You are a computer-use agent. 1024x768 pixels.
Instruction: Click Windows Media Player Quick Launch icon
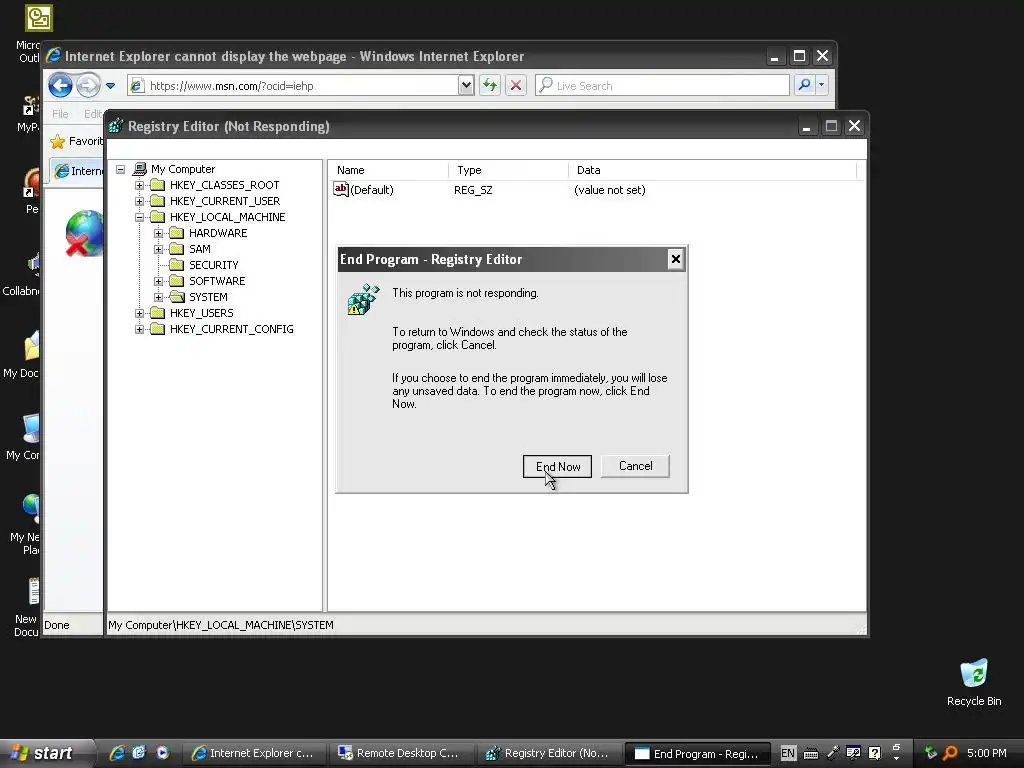click(x=162, y=753)
